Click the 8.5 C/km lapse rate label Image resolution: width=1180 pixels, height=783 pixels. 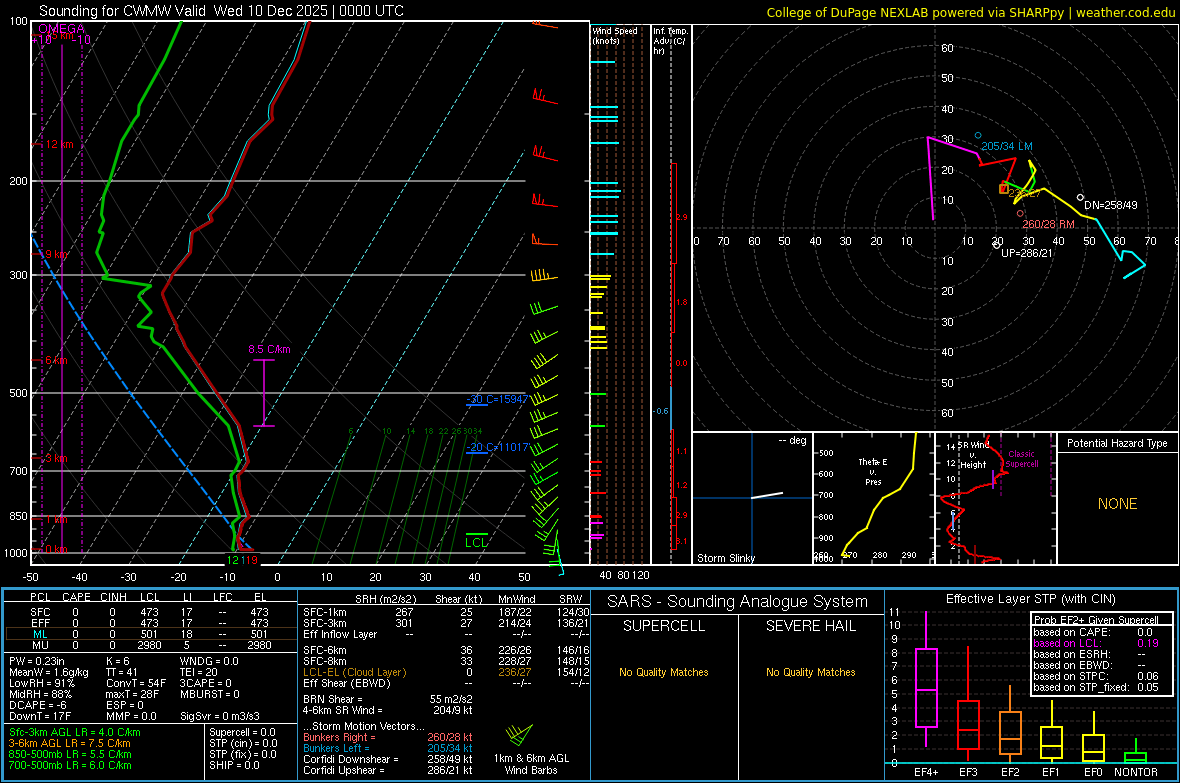pyautogui.click(x=269, y=349)
